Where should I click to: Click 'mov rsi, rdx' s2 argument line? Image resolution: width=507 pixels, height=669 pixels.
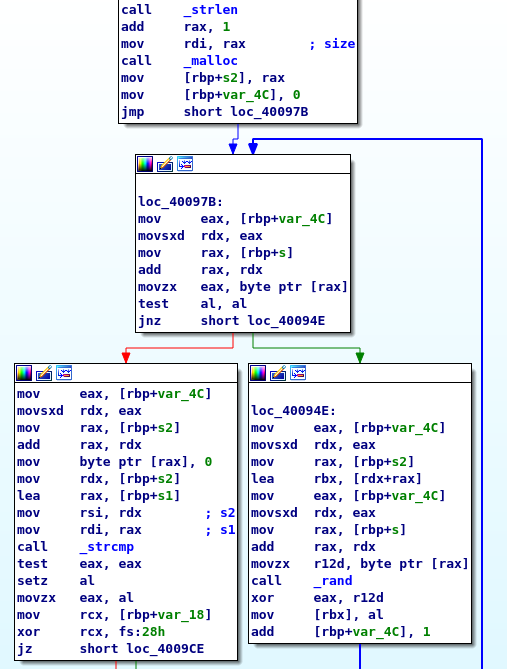[126, 512]
